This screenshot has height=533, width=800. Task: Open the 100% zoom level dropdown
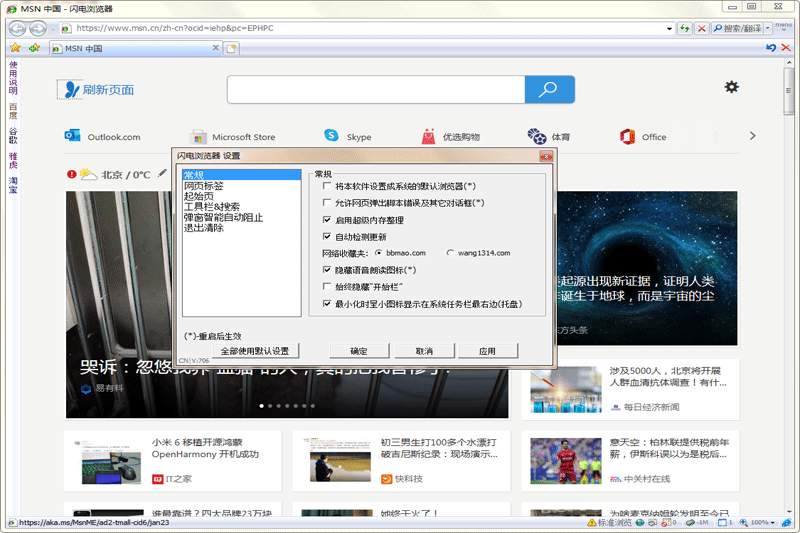click(x=773, y=523)
